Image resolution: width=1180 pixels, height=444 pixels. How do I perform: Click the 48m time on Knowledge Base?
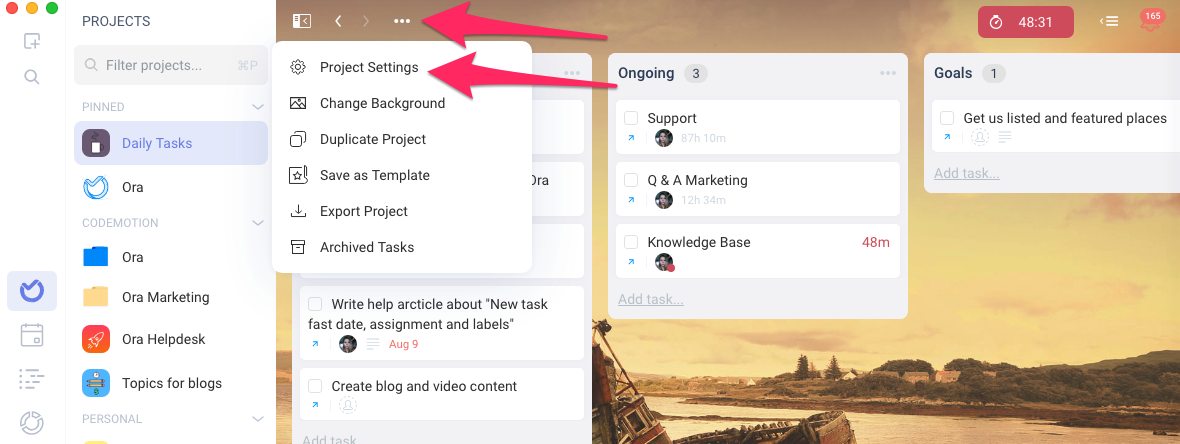876,242
